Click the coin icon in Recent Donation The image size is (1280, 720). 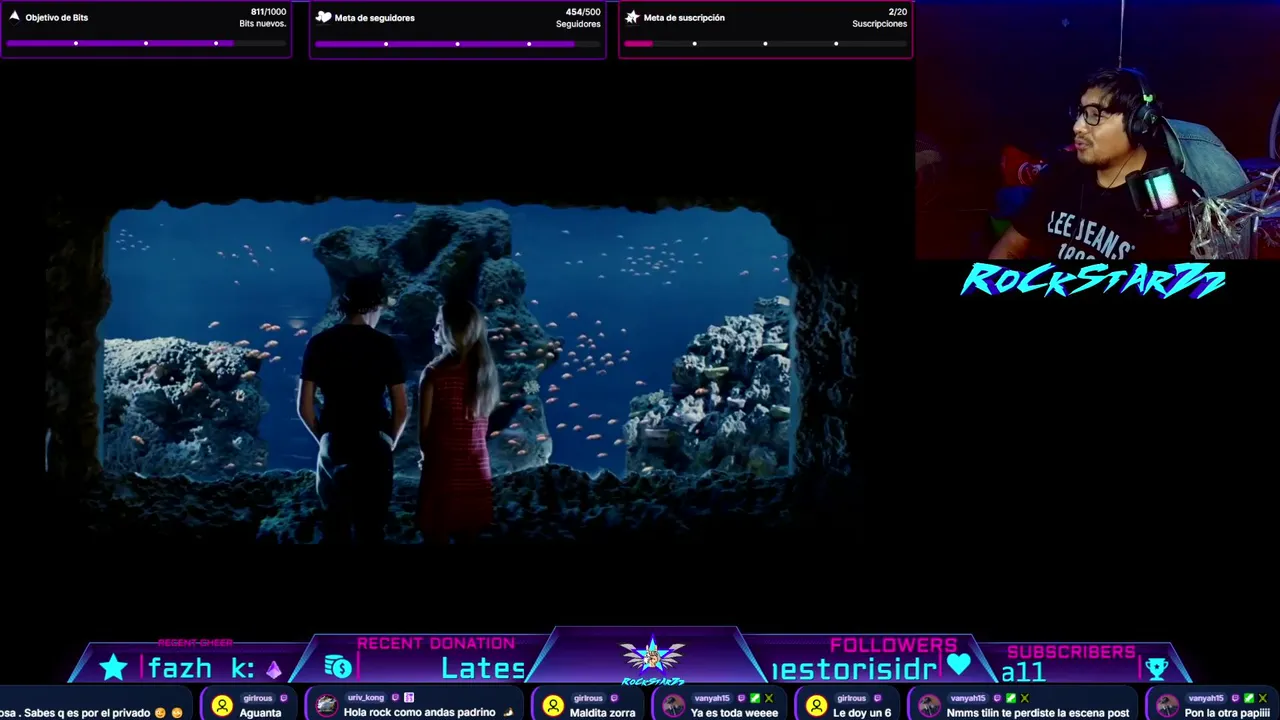point(338,667)
